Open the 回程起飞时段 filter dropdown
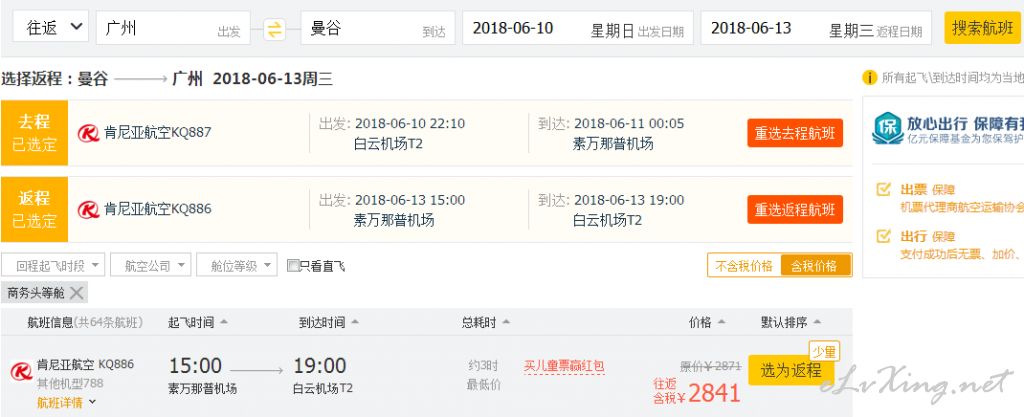 point(53,266)
